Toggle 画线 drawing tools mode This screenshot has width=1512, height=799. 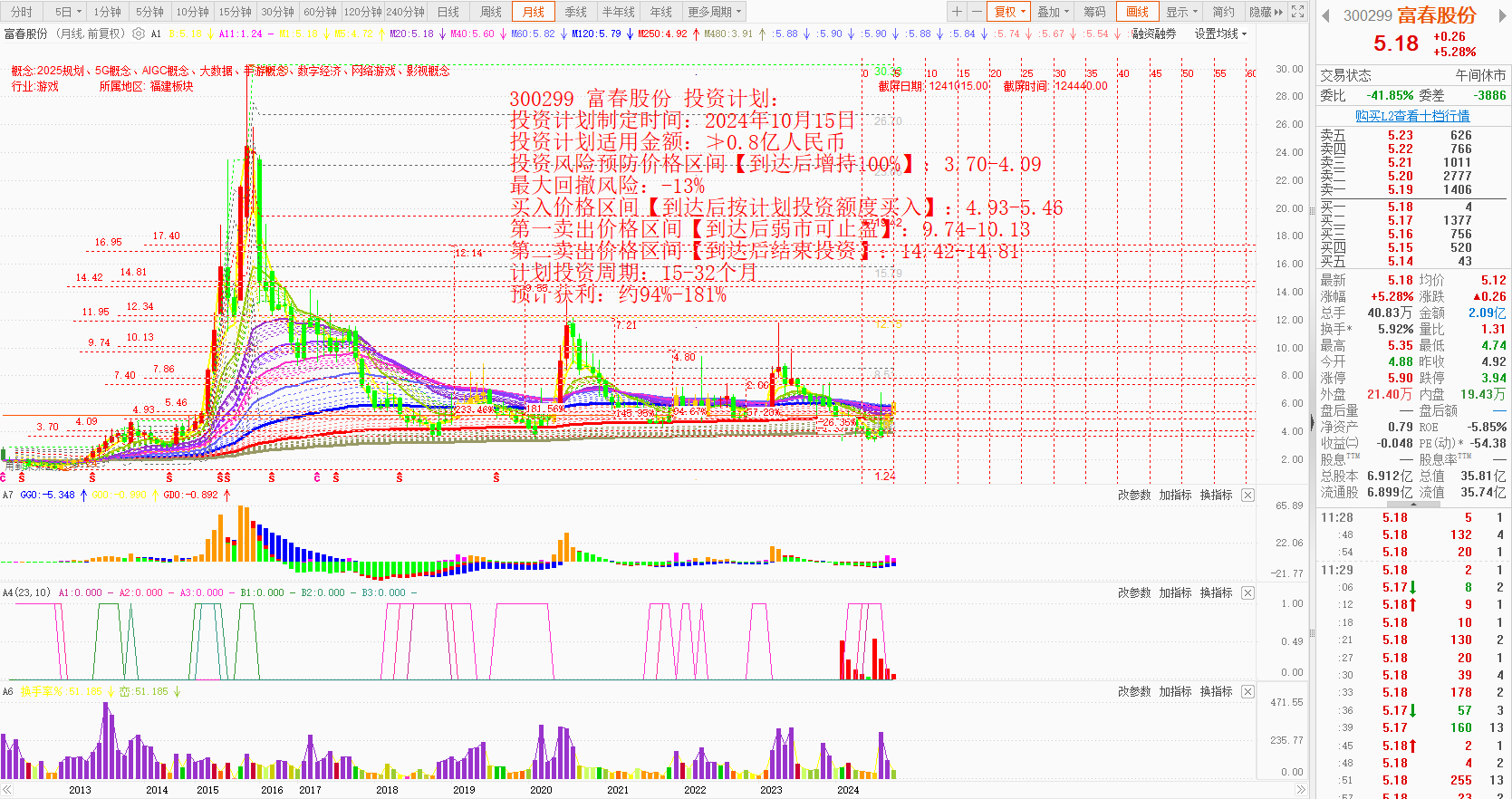click(1137, 12)
